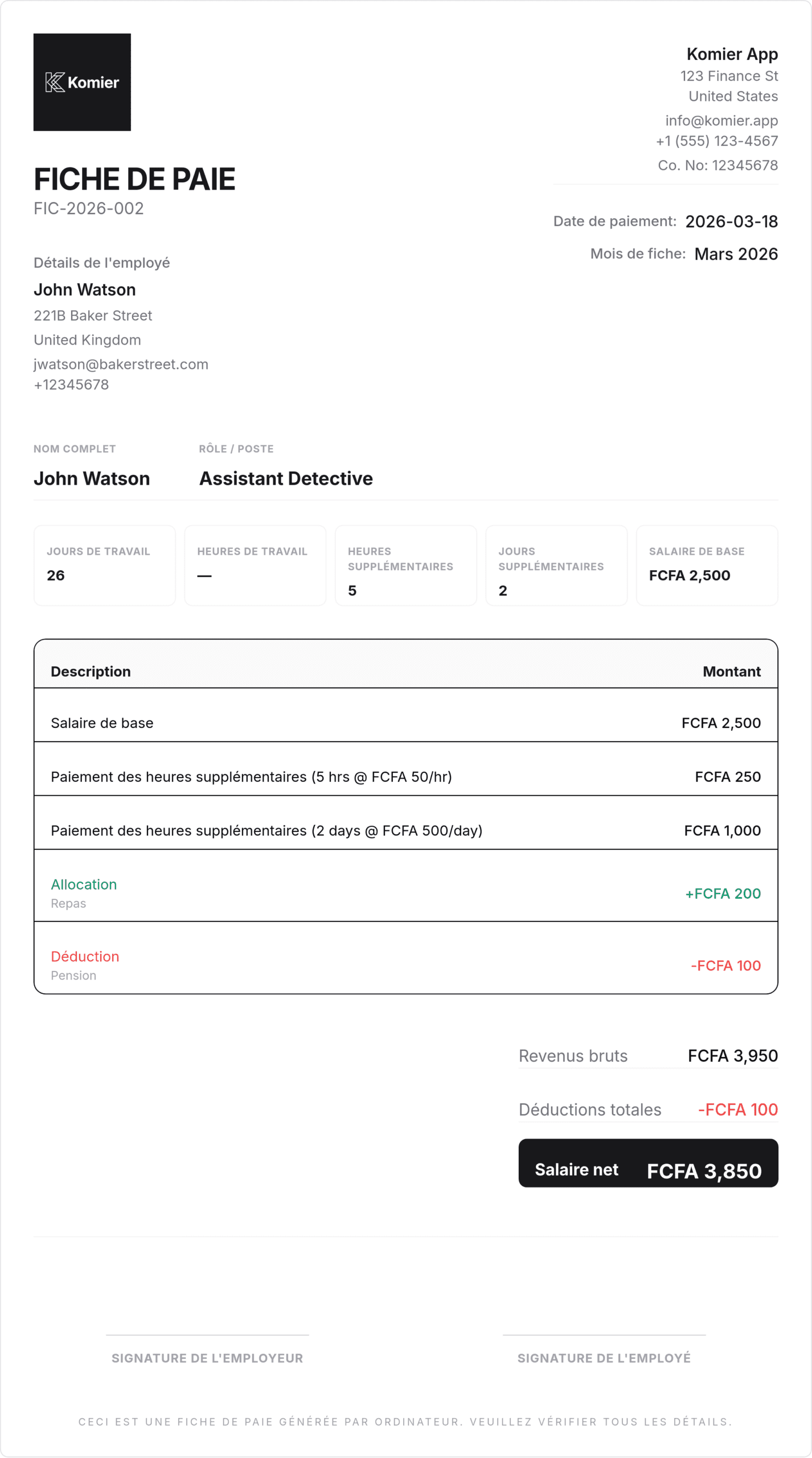Image resolution: width=812 pixels, height=1458 pixels.
Task: Click the Komier logo image
Action: pos(82,82)
